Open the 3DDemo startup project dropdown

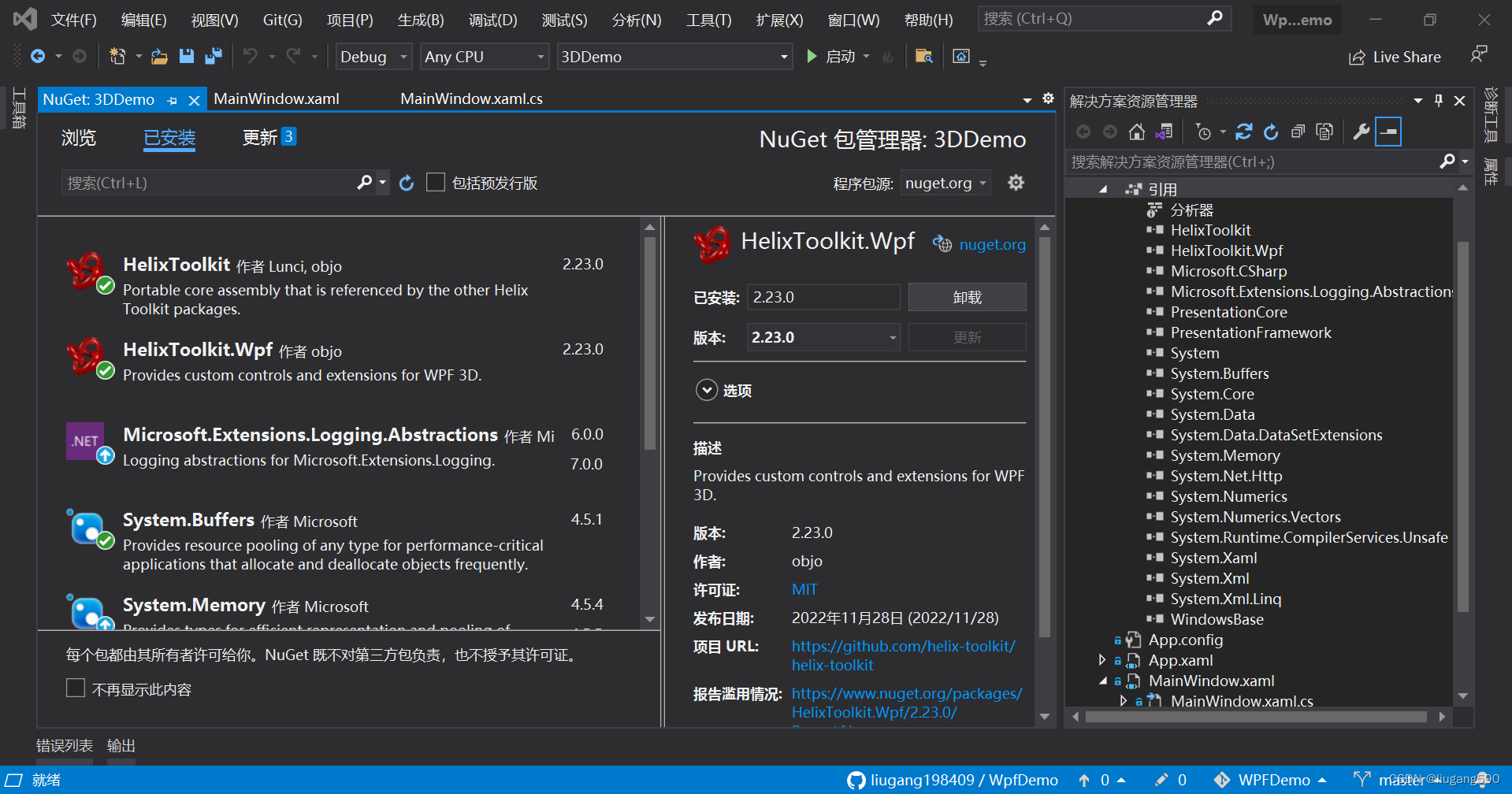pyautogui.click(x=674, y=57)
